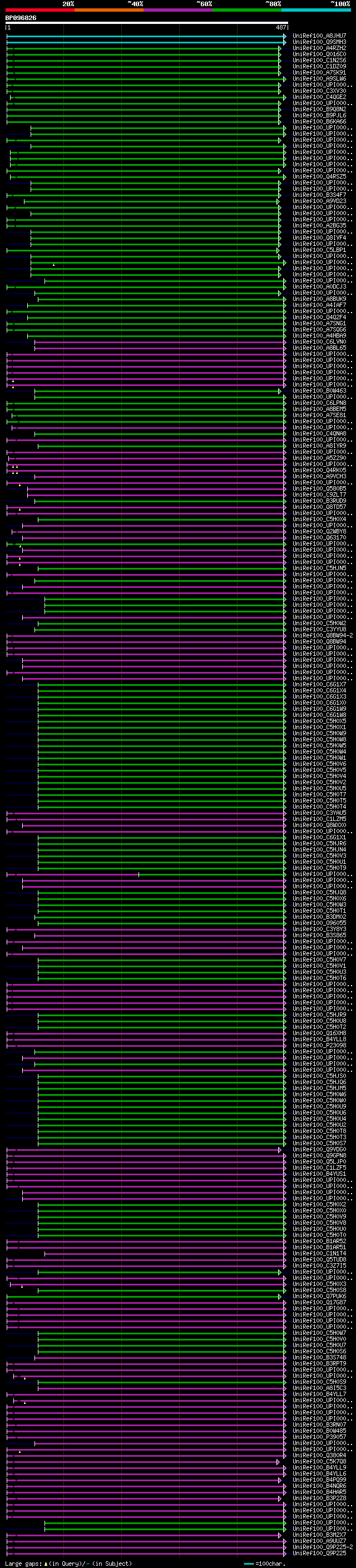356x1568 pixels.
Task: Open hit UniRef100_B9Q8N2
Action: point(319,110)
